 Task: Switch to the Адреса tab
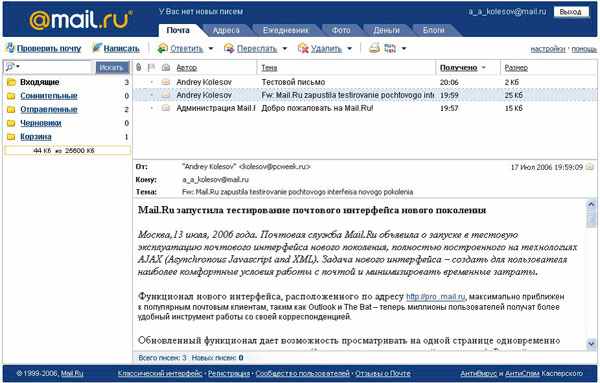(x=226, y=30)
